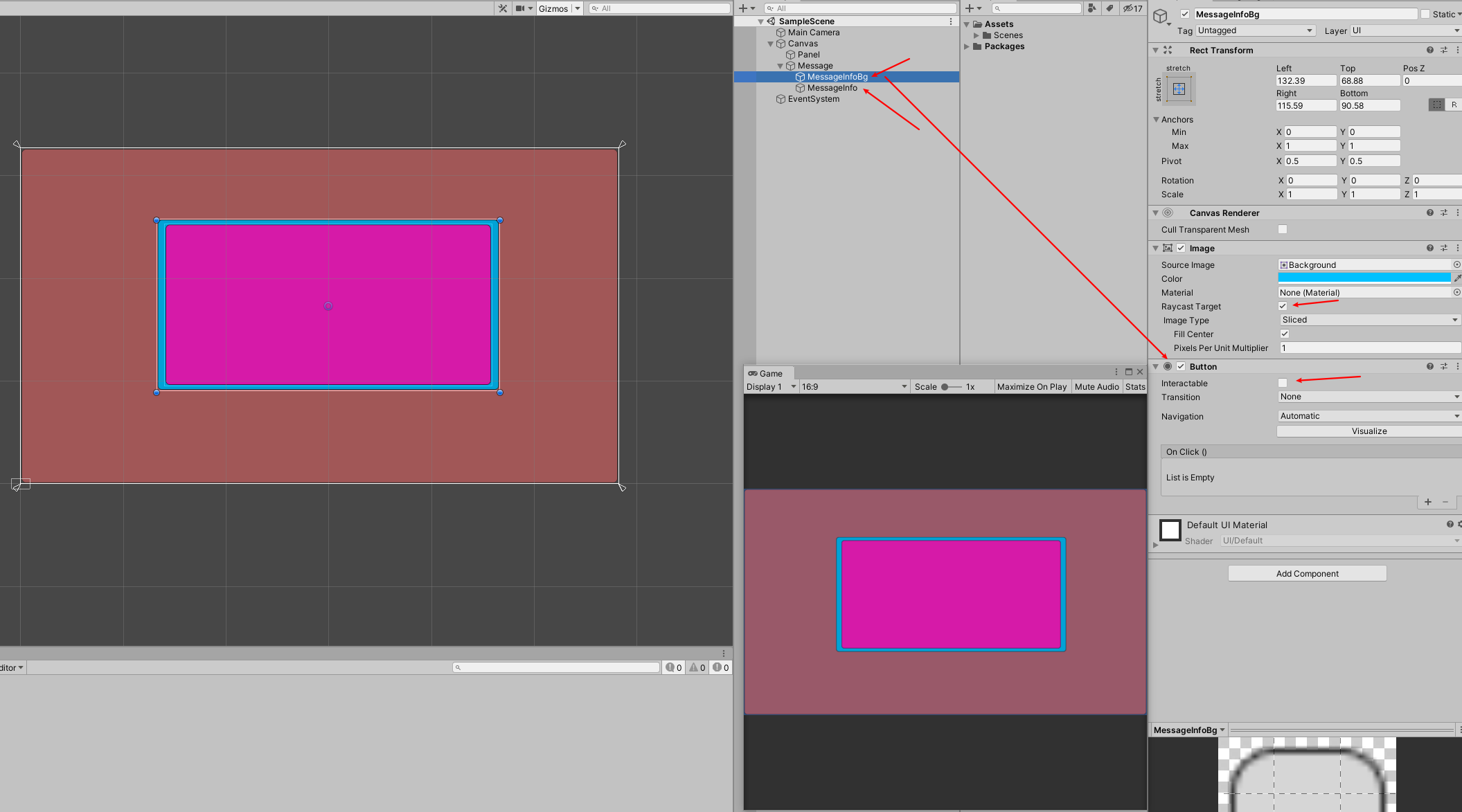The width and height of the screenshot is (1462, 812).
Task: Click the hidden packages count icon showing 17
Action: (1132, 8)
